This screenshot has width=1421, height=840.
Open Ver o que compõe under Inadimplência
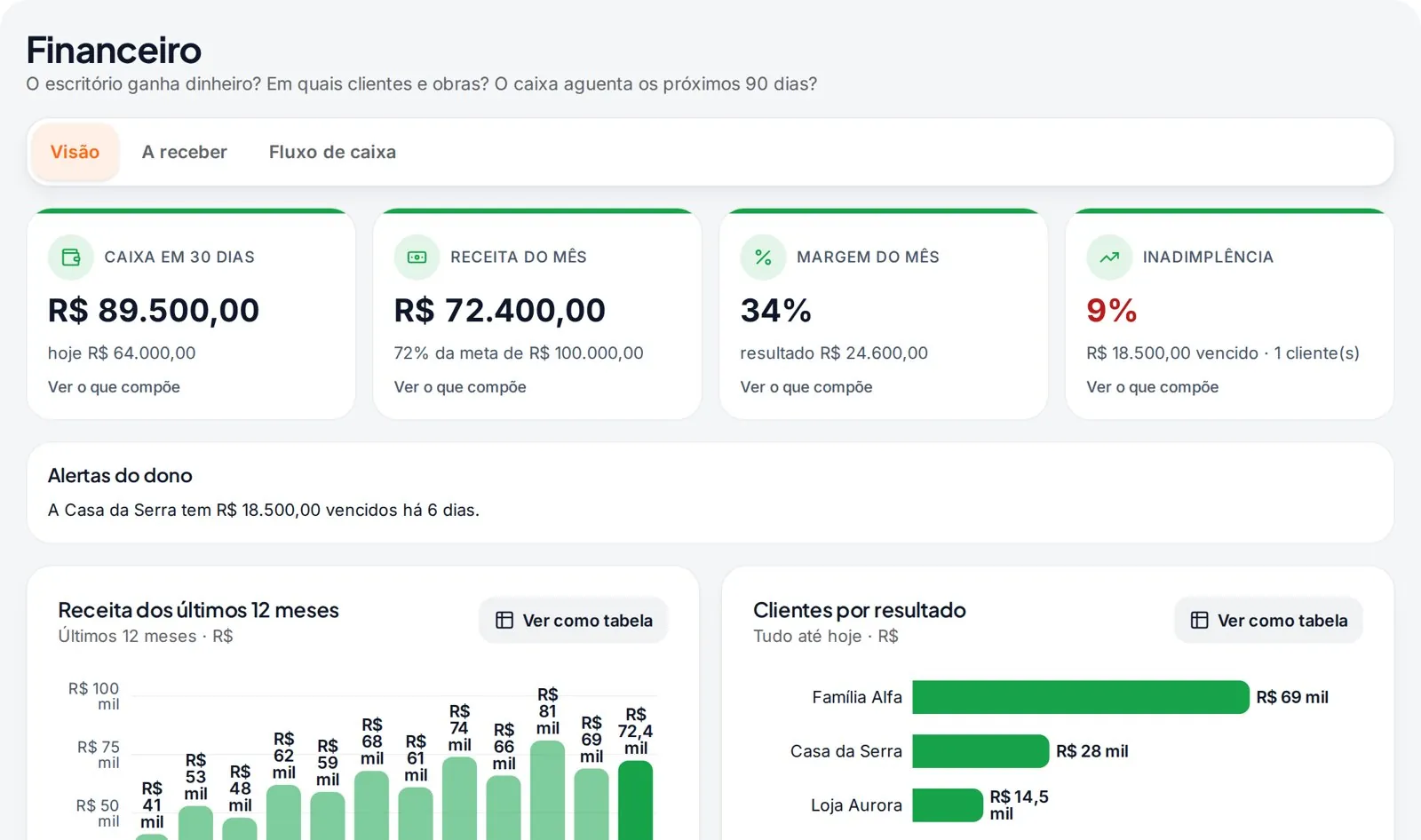(x=1152, y=387)
